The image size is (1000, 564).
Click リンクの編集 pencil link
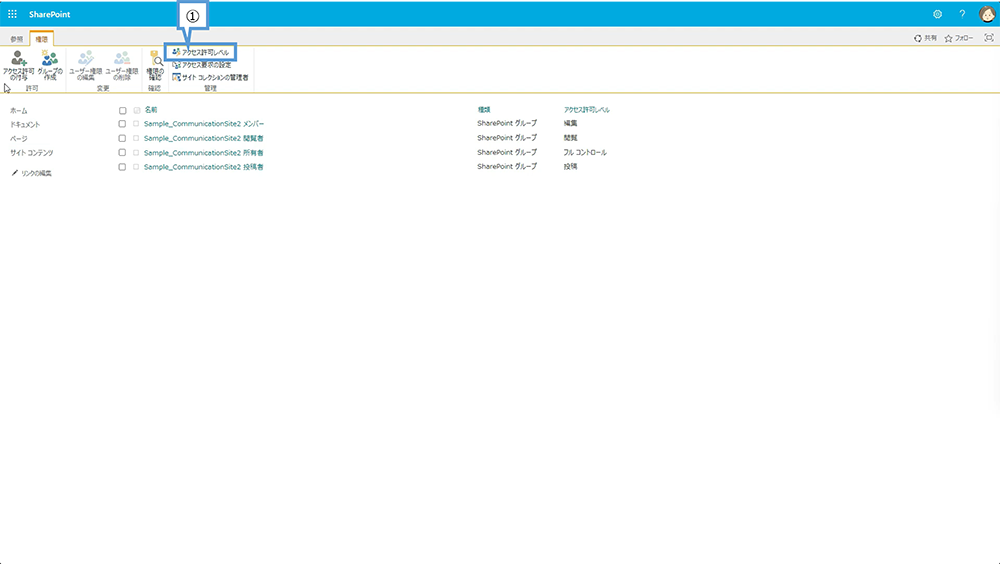32,173
